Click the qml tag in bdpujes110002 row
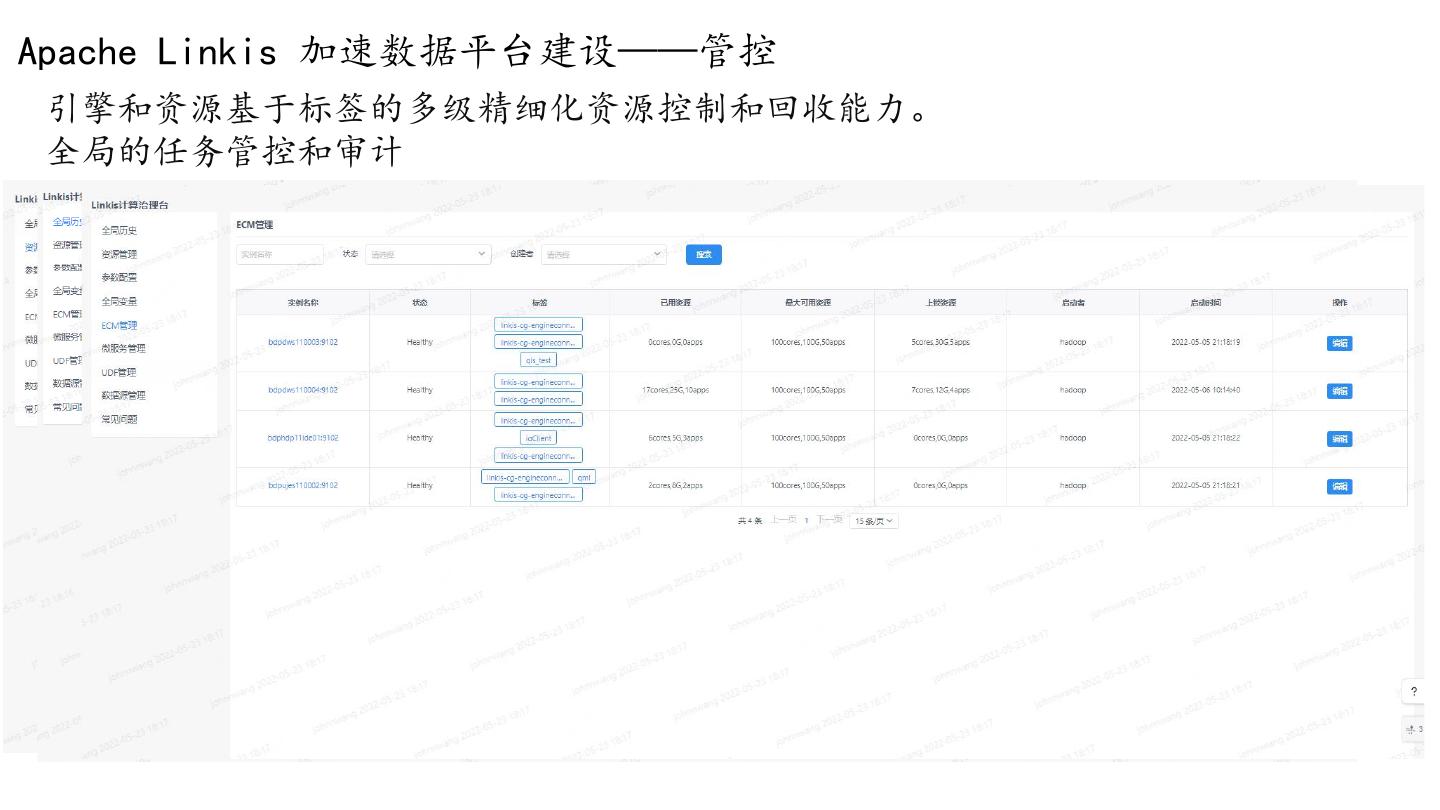 (x=584, y=477)
